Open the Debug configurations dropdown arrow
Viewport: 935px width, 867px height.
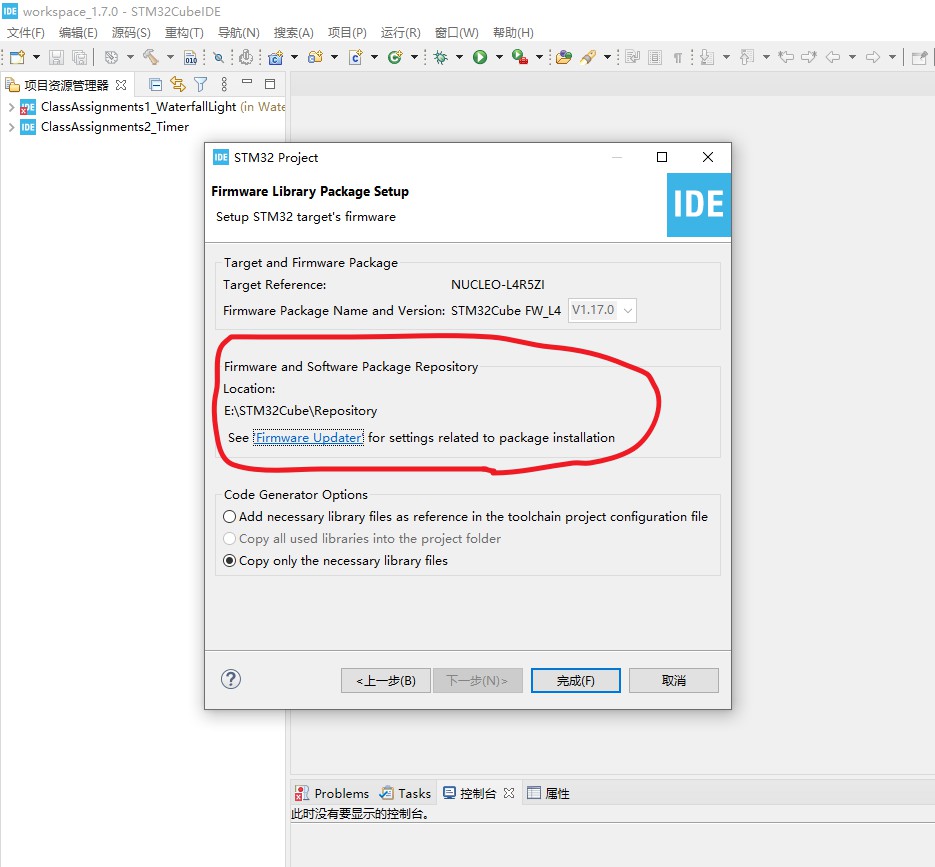[459, 57]
